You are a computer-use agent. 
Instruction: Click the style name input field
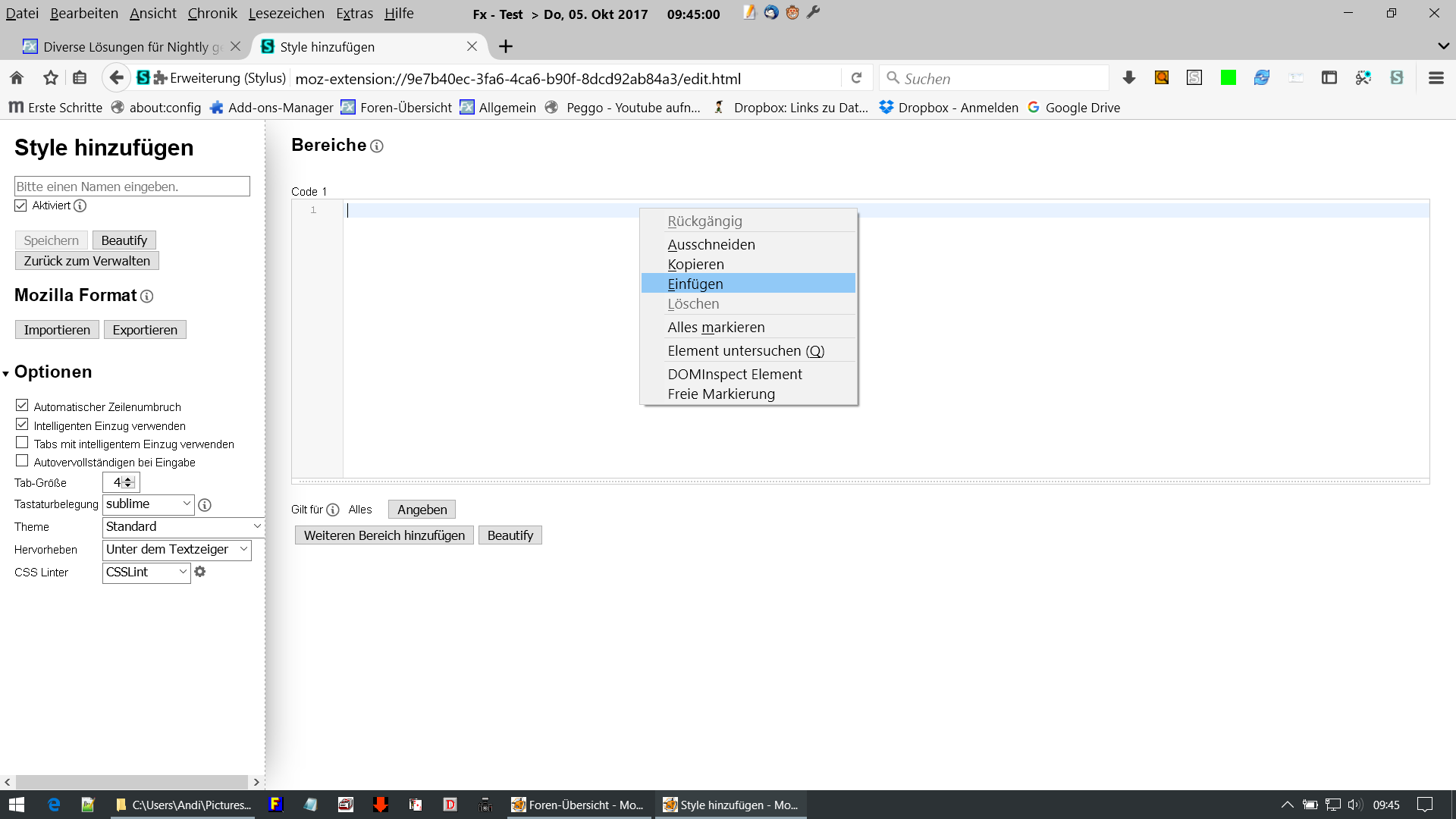coord(132,187)
